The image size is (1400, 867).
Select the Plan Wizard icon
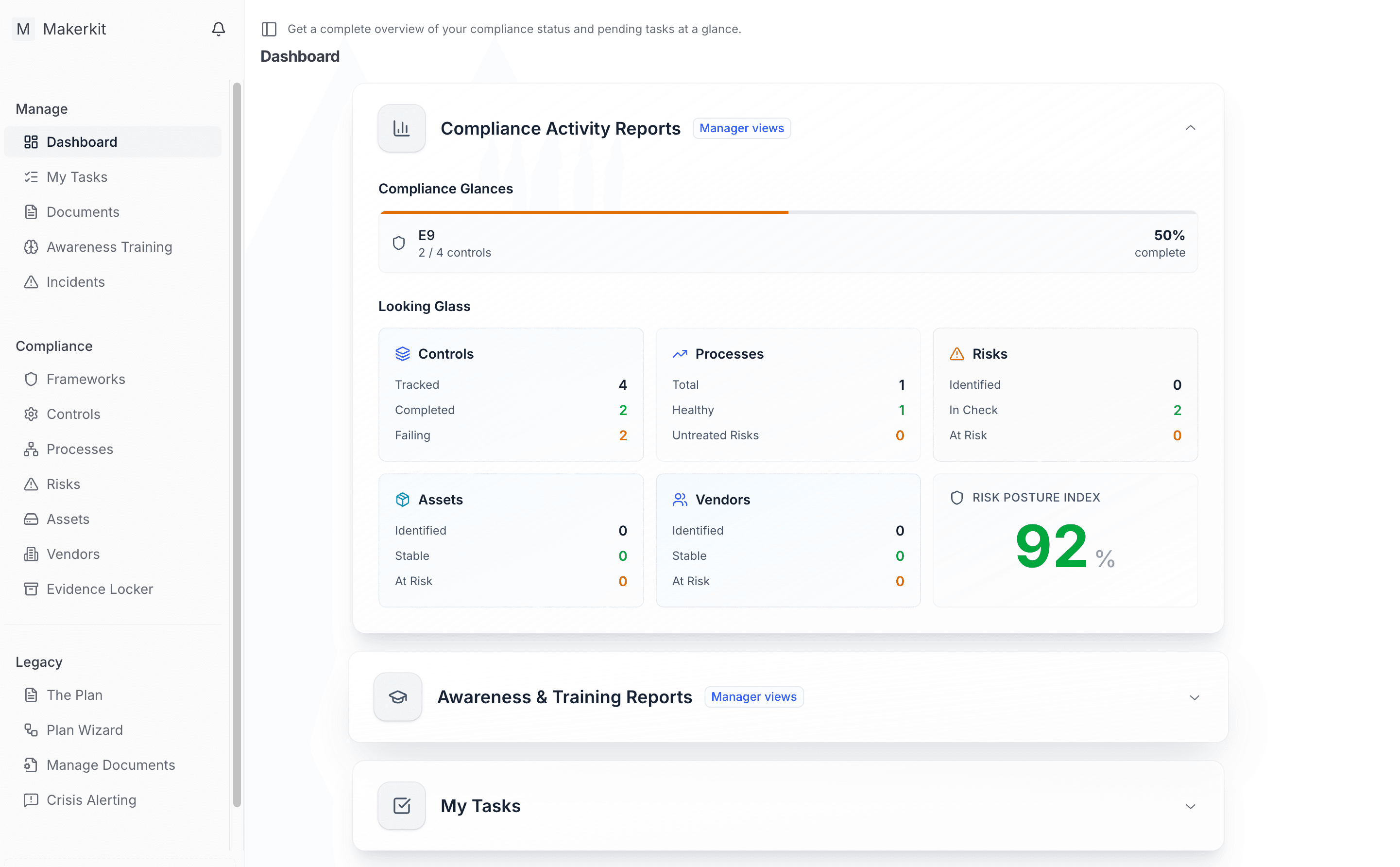(x=32, y=730)
